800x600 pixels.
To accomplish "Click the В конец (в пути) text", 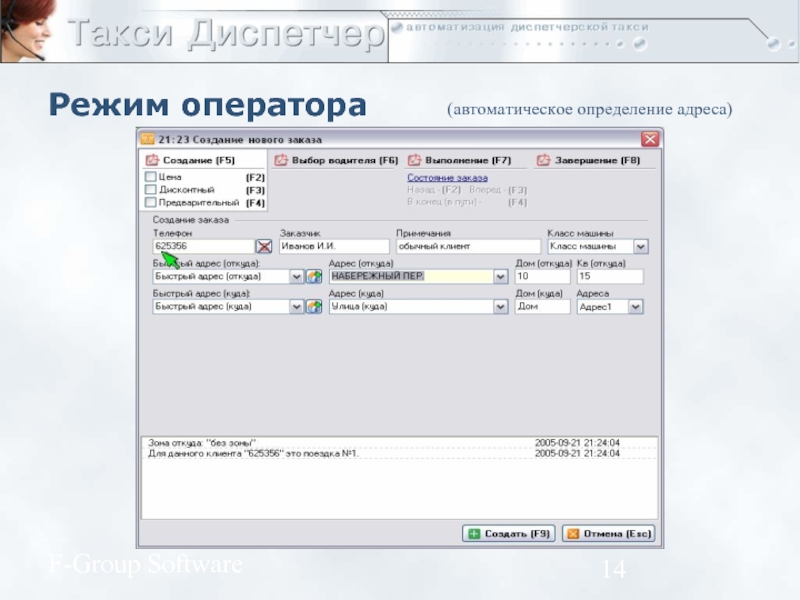I will 442,202.
